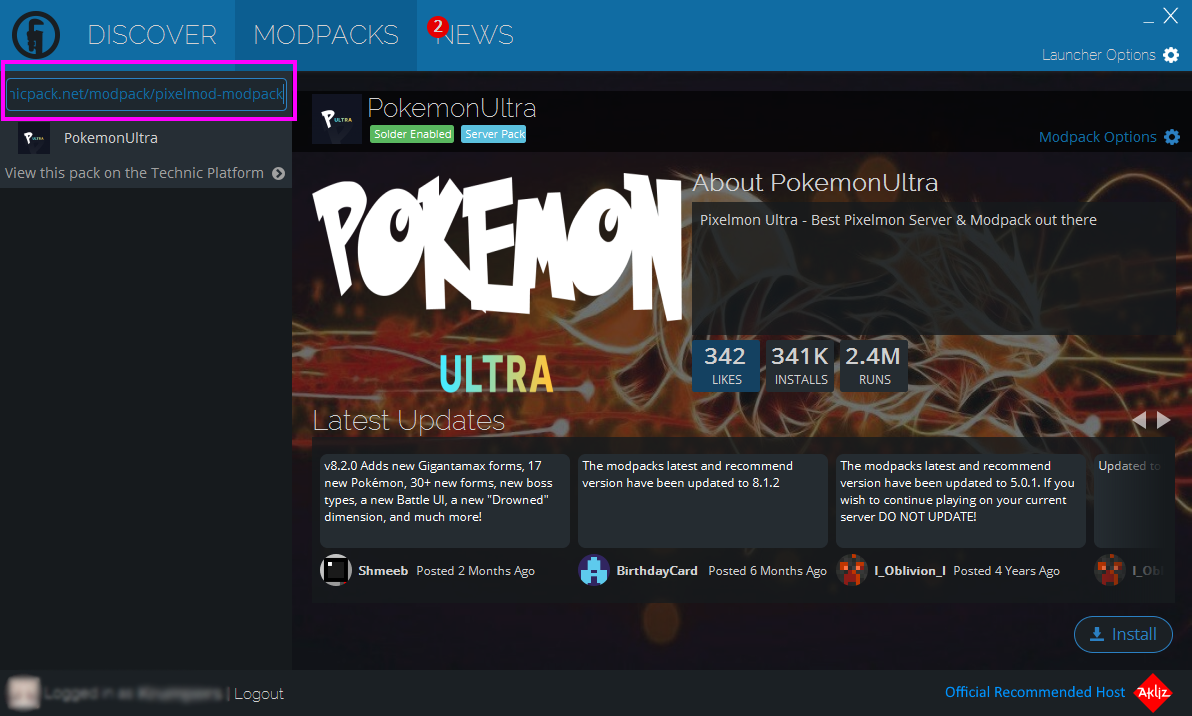
Task: Click I_Oblivion_'s avatar icon
Action: click(851, 570)
